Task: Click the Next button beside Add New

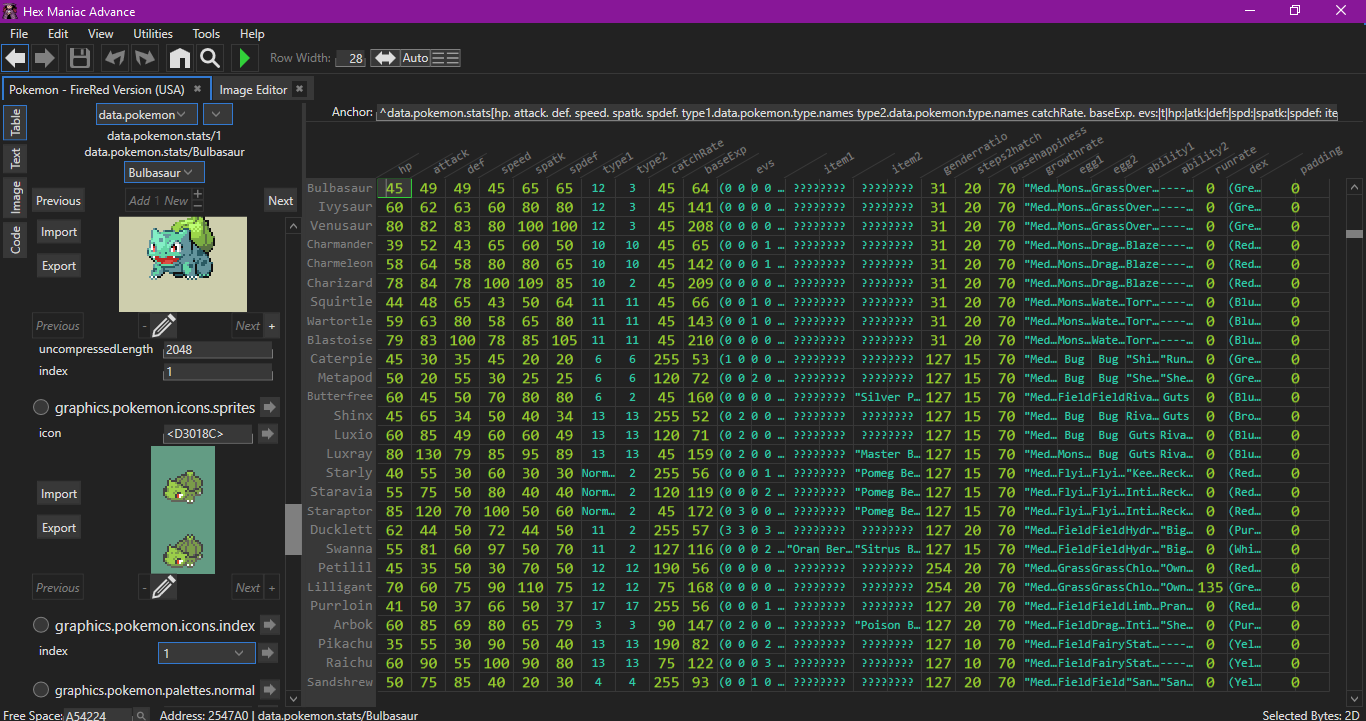Action: coord(280,200)
